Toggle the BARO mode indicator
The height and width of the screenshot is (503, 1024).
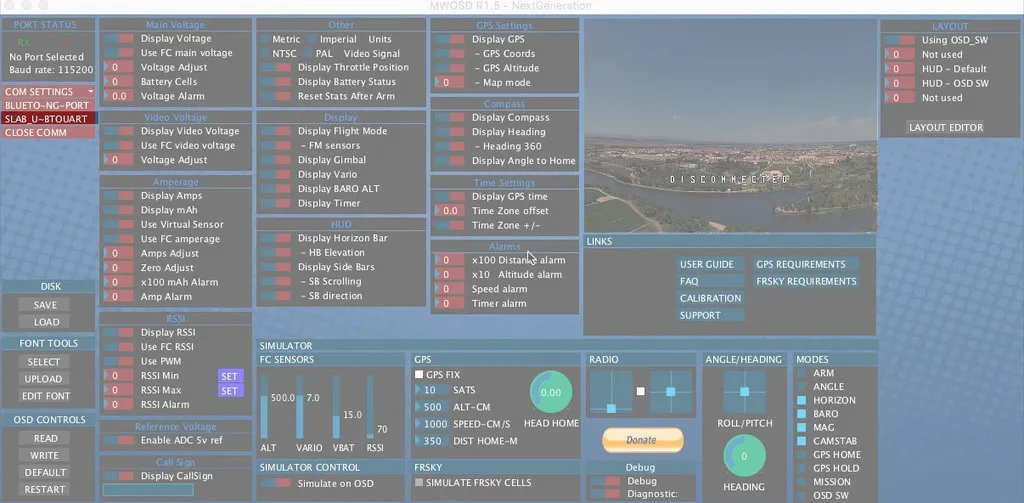801,414
